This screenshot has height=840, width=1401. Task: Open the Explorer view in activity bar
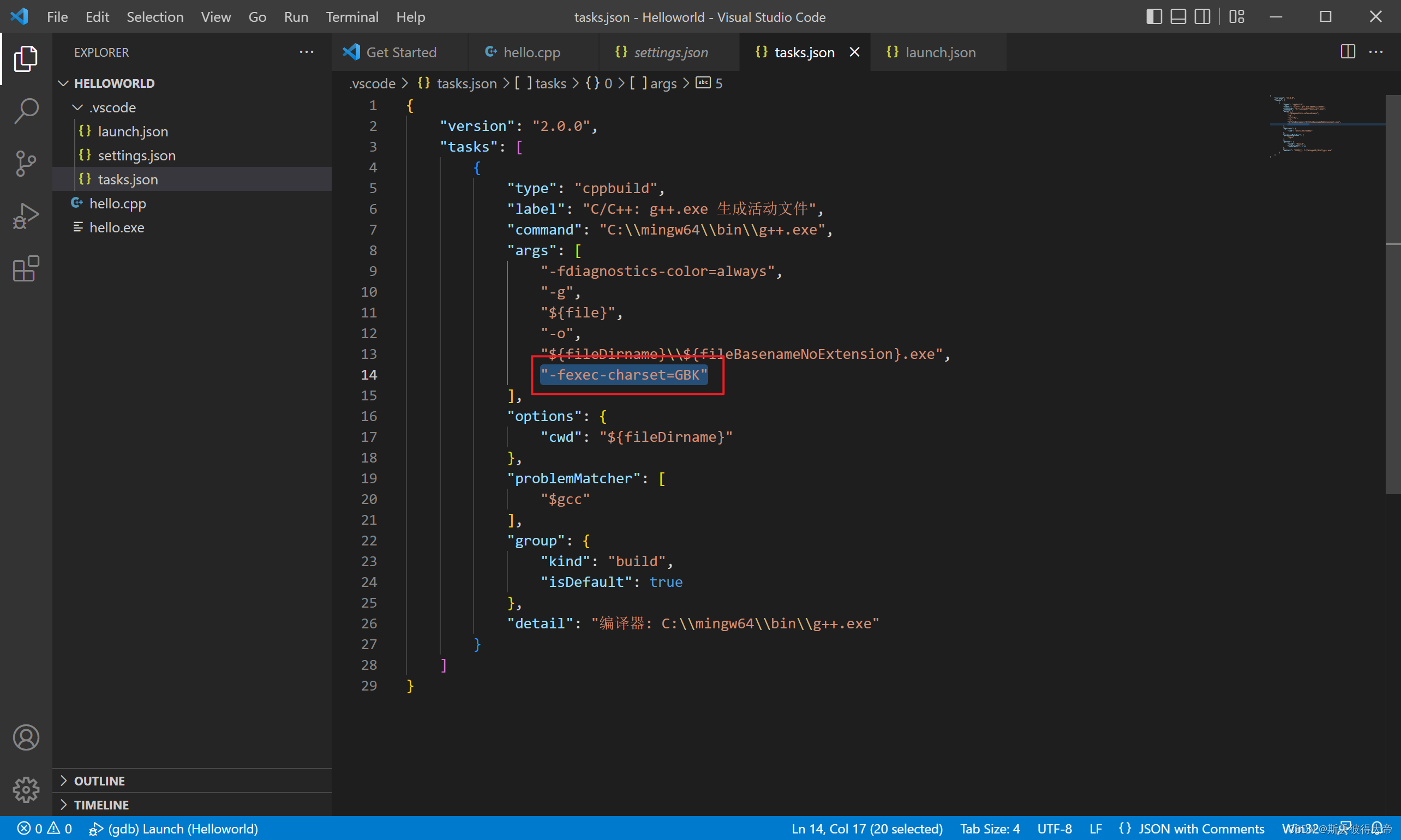[x=26, y=58]
